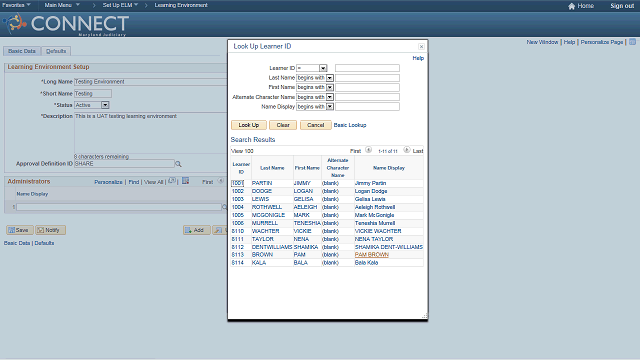Select learner PAM BROWN in results
Screen dimensions: 640x360
(371, 255)
